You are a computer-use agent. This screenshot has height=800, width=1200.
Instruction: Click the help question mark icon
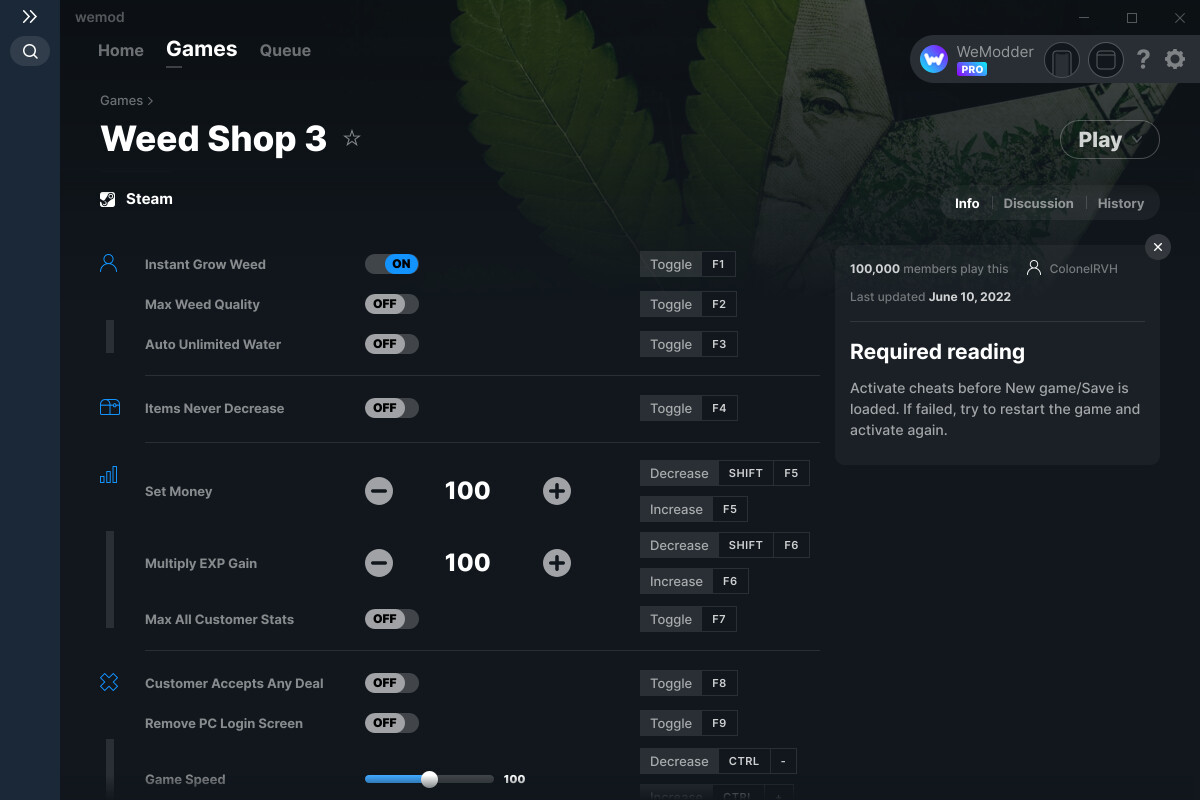[1143, 60]
